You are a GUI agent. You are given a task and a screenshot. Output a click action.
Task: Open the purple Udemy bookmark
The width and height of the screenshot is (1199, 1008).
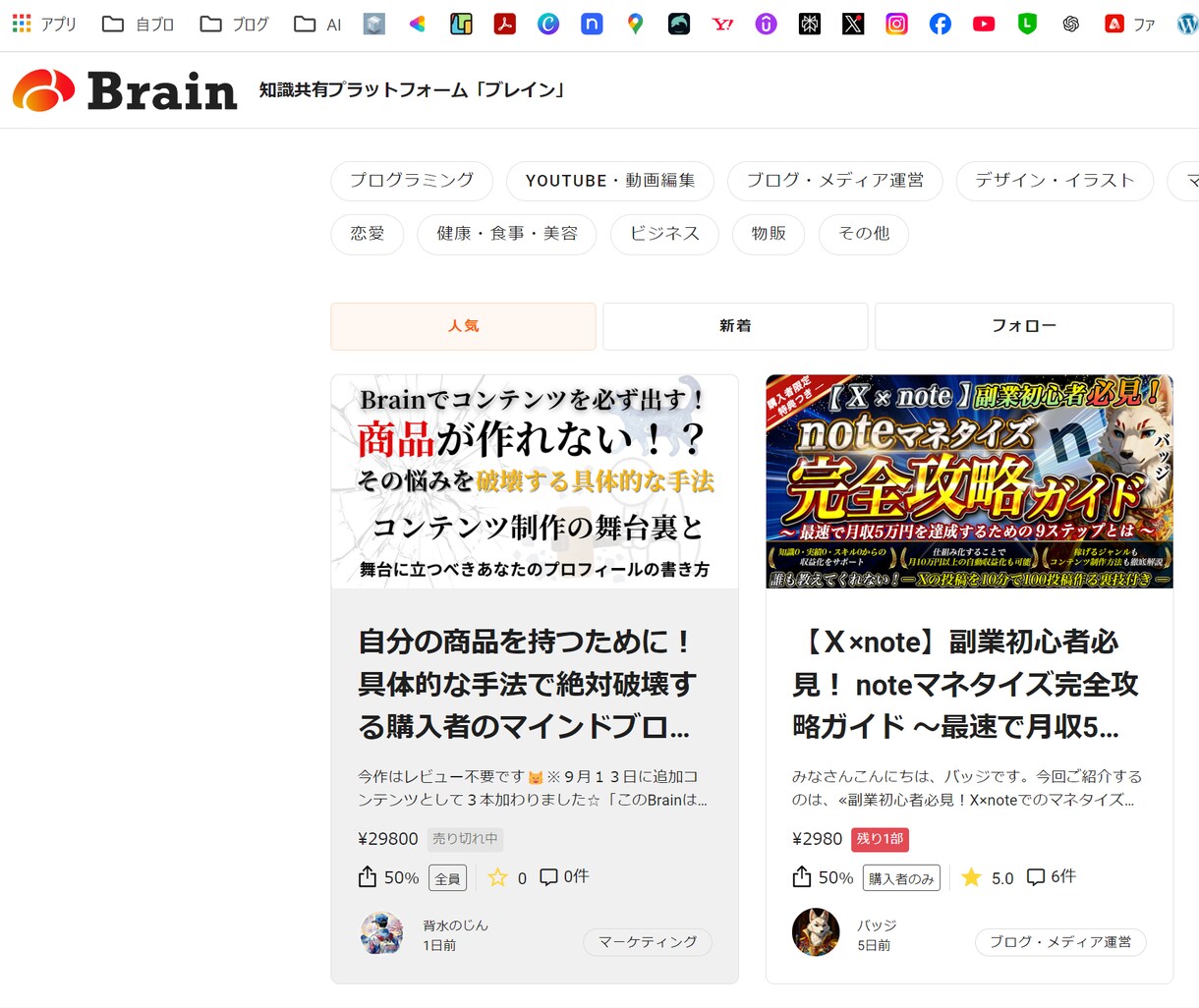[766, 24]
